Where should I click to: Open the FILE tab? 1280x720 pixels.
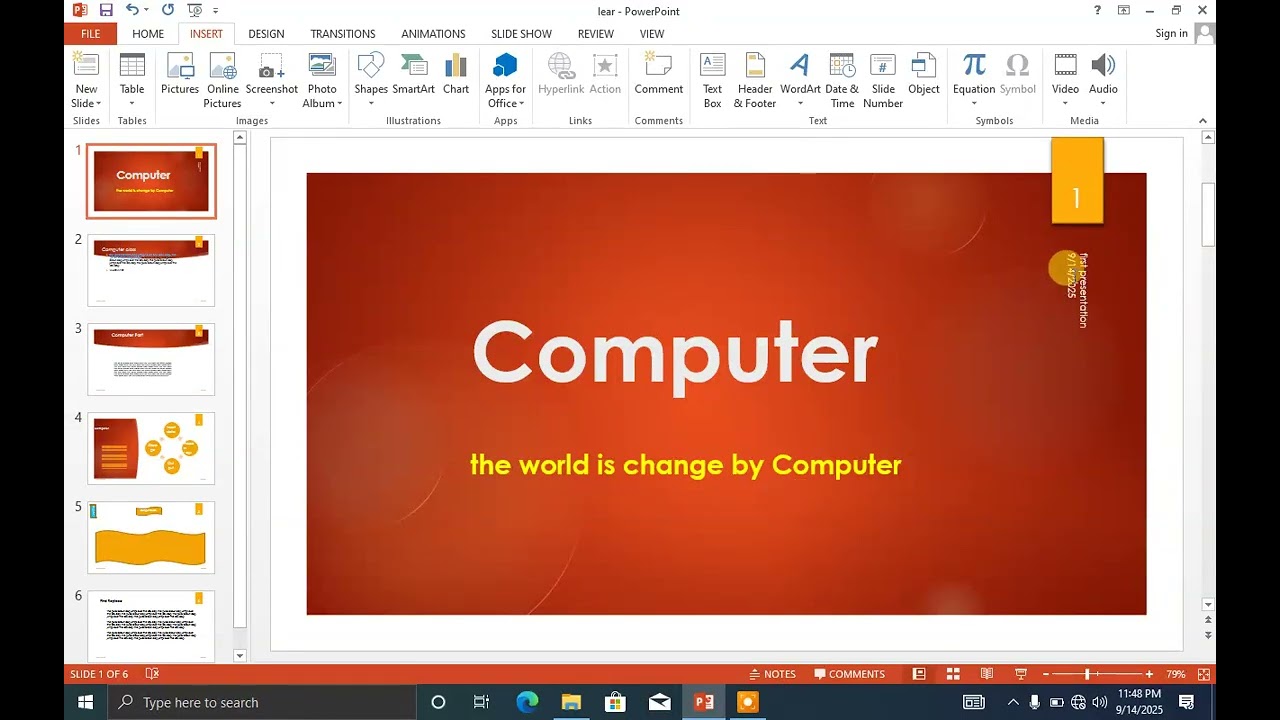pyautogui.click(x=90, y=33)
